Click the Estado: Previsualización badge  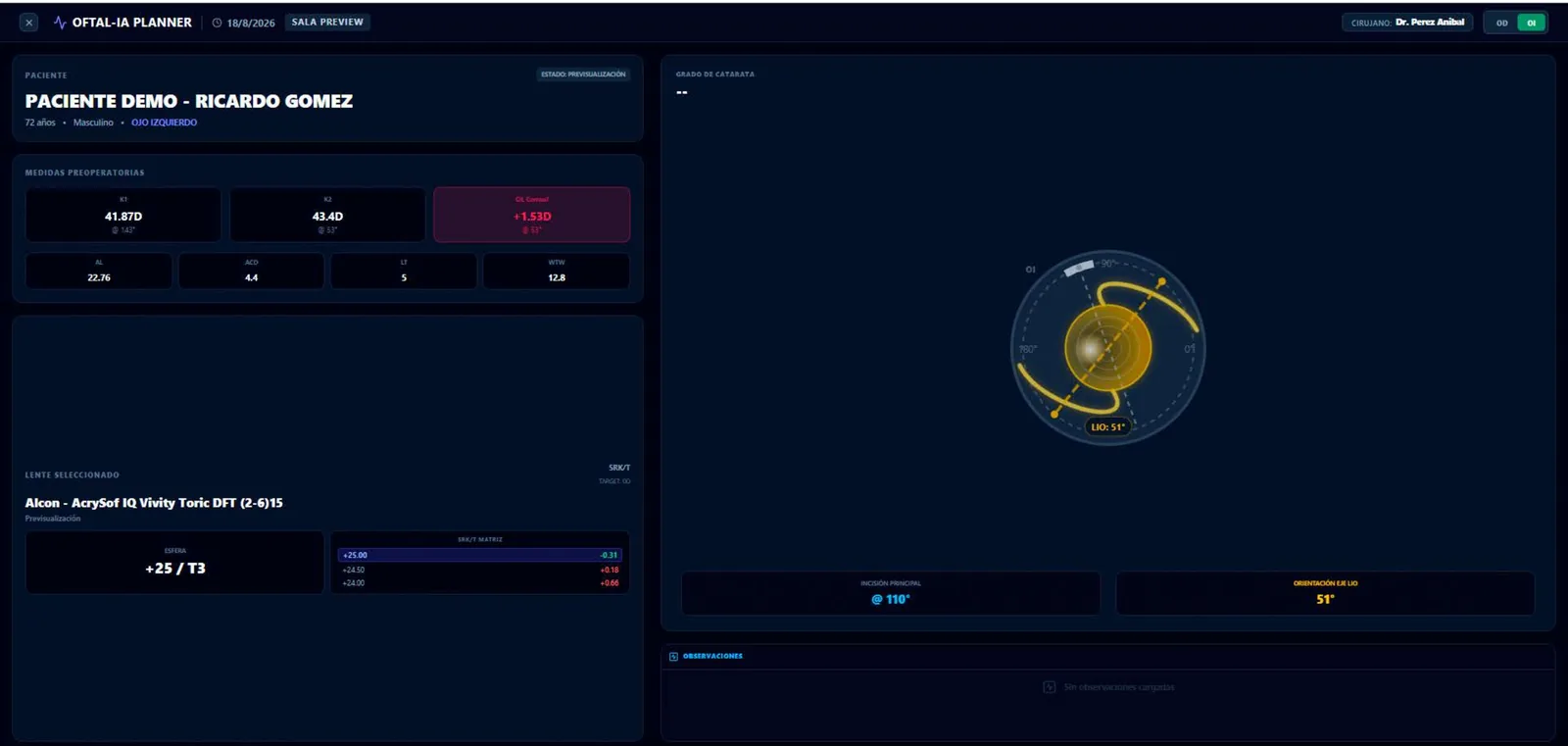point(583,75)
